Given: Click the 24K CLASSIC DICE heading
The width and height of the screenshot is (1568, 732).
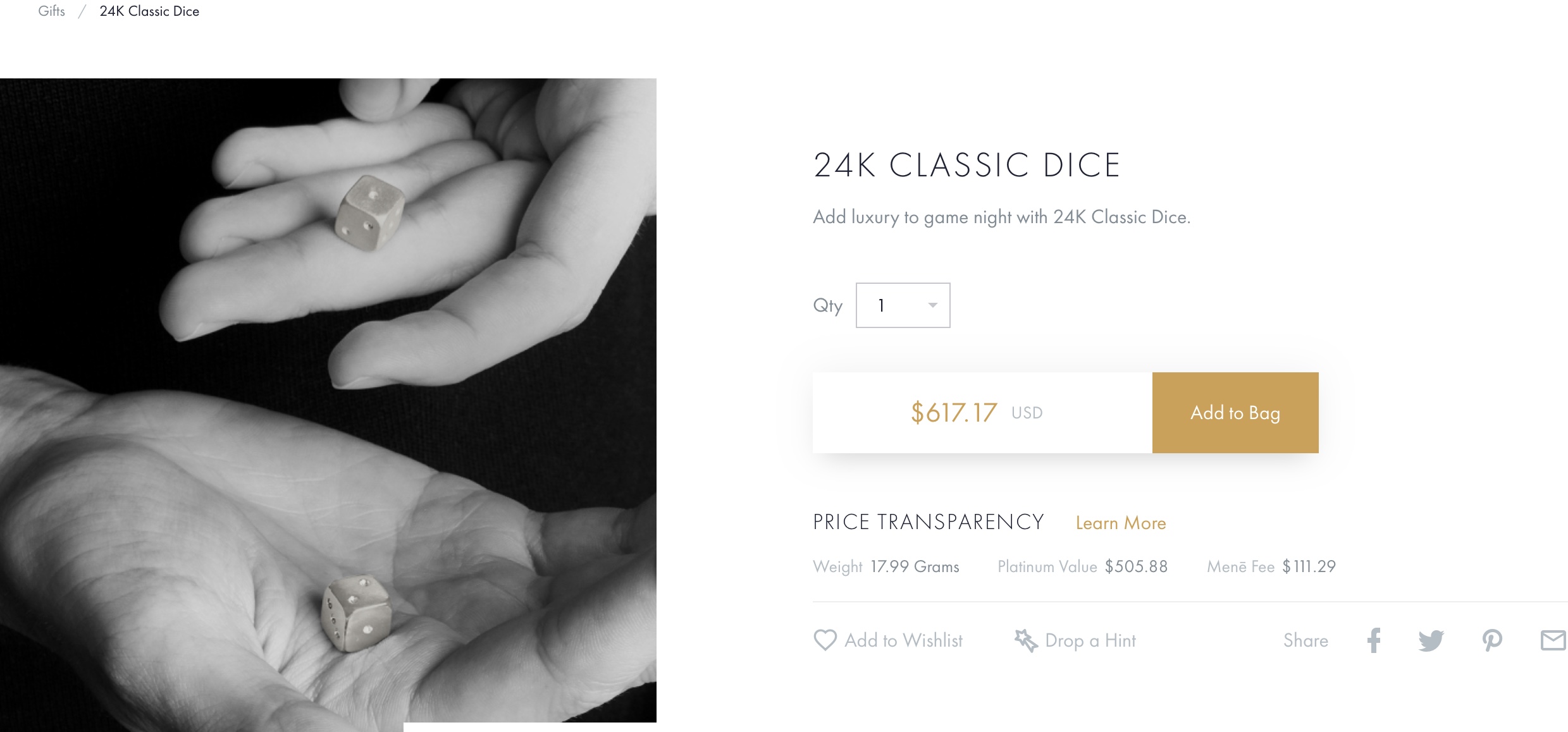Looking at the screenshot, I should pyautogui.click(x=966, y=165).
